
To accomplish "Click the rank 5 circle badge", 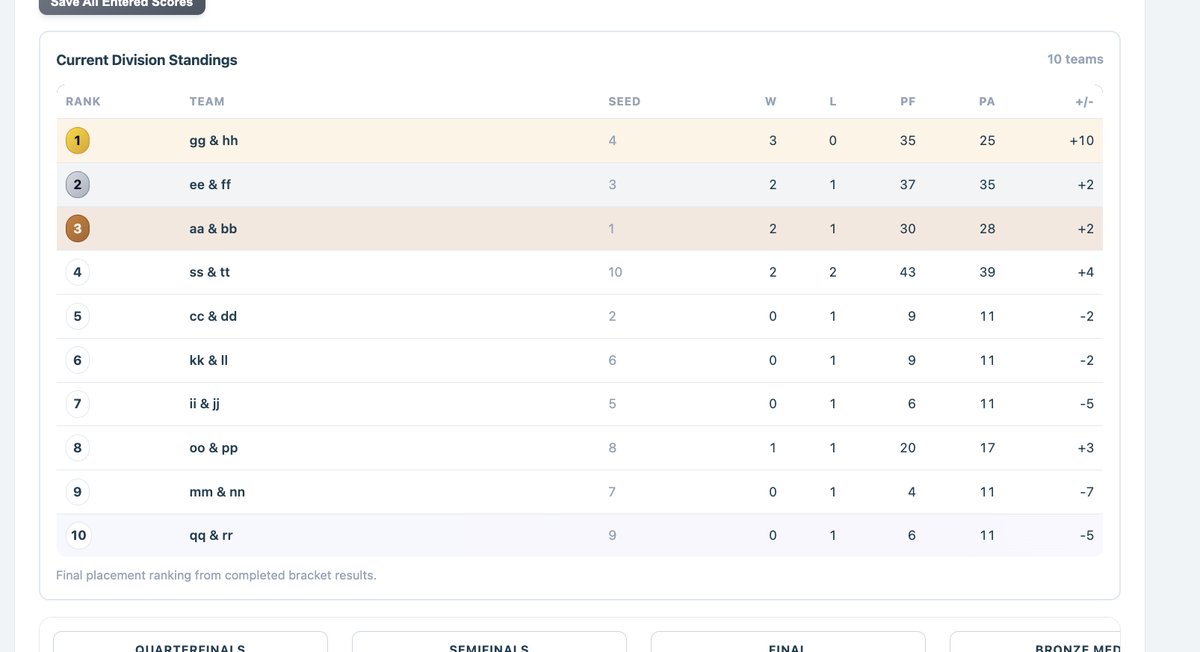I will 78,316.
